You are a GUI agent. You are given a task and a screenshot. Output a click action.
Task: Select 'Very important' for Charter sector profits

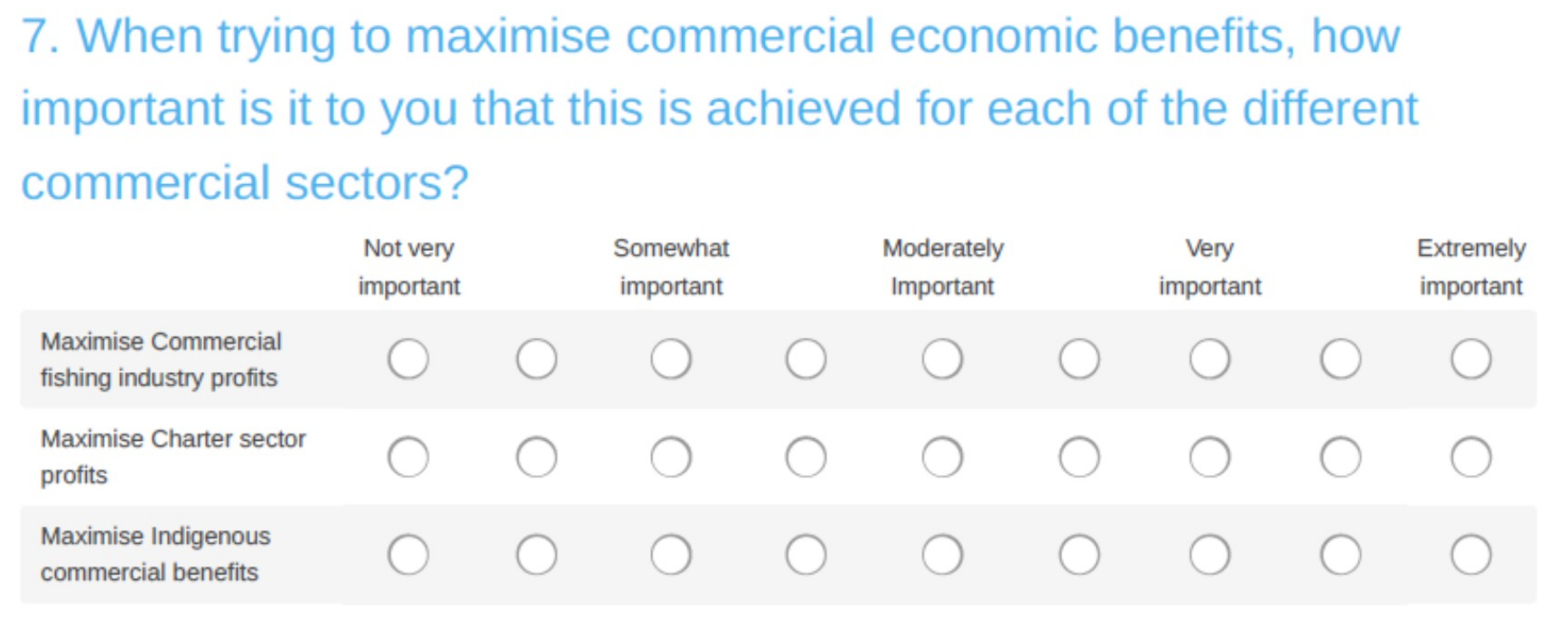pyautogui.click(x=1209, y=457)
